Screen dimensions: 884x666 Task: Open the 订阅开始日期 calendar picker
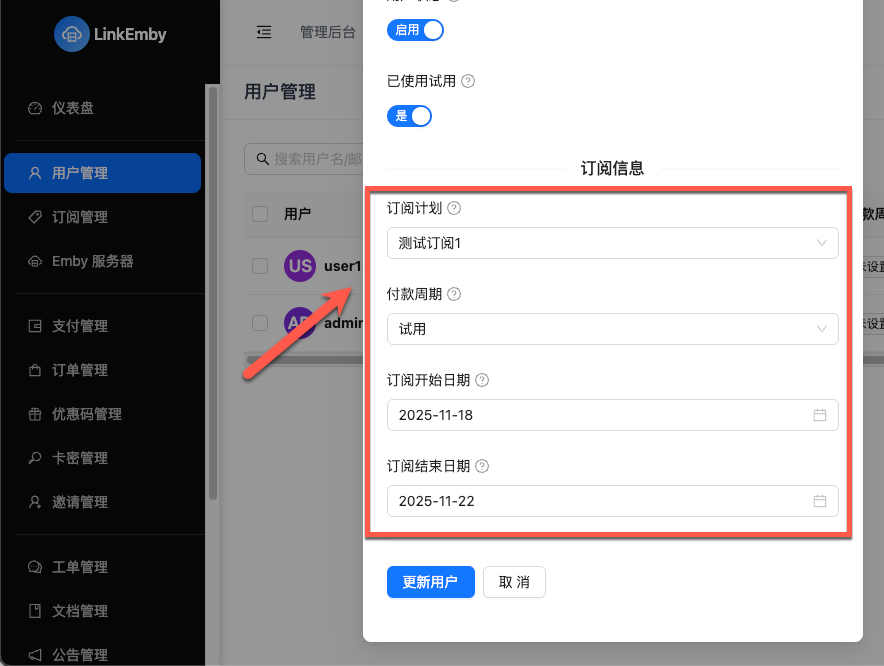click(820, 415)
